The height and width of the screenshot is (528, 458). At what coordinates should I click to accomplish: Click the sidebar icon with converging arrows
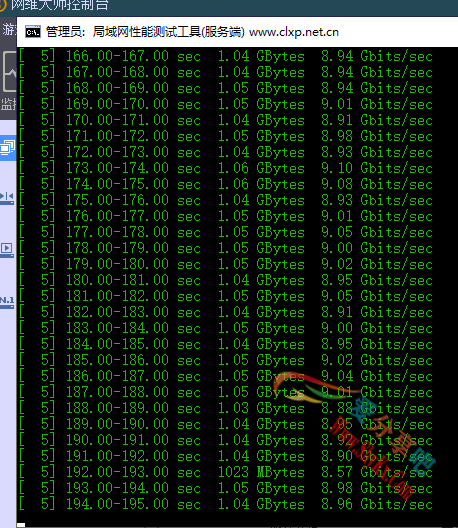tap(7, 197)
